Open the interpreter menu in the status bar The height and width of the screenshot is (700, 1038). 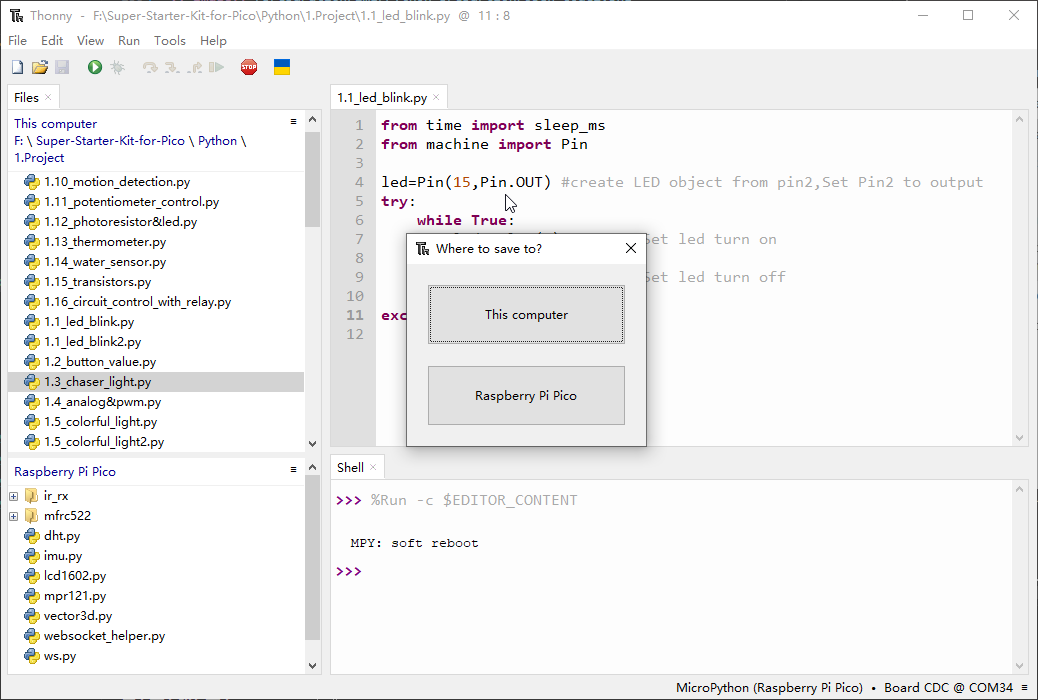[x=1025, y=687]
